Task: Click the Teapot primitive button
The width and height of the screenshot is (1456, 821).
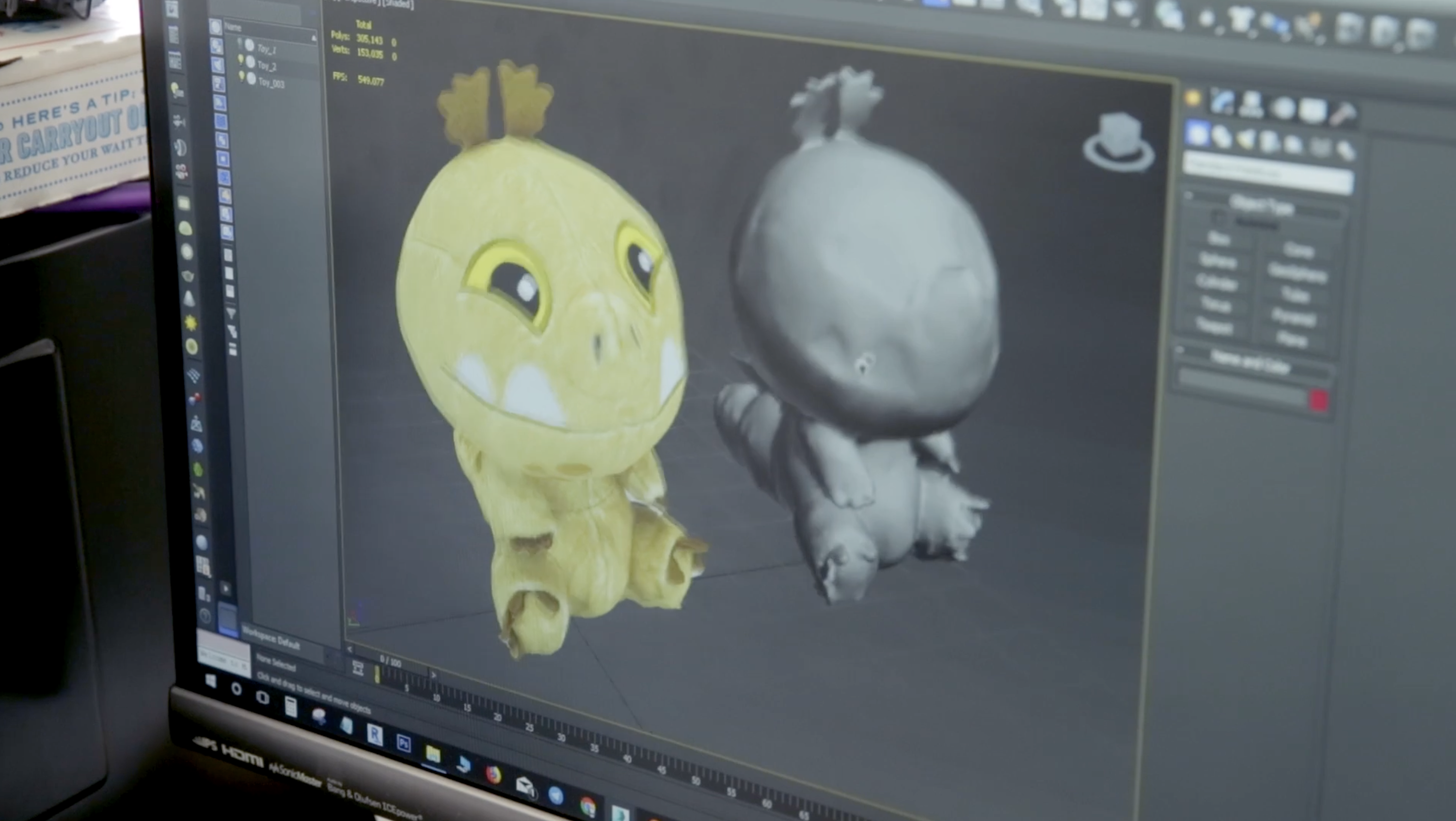Action: [1214, 326]
